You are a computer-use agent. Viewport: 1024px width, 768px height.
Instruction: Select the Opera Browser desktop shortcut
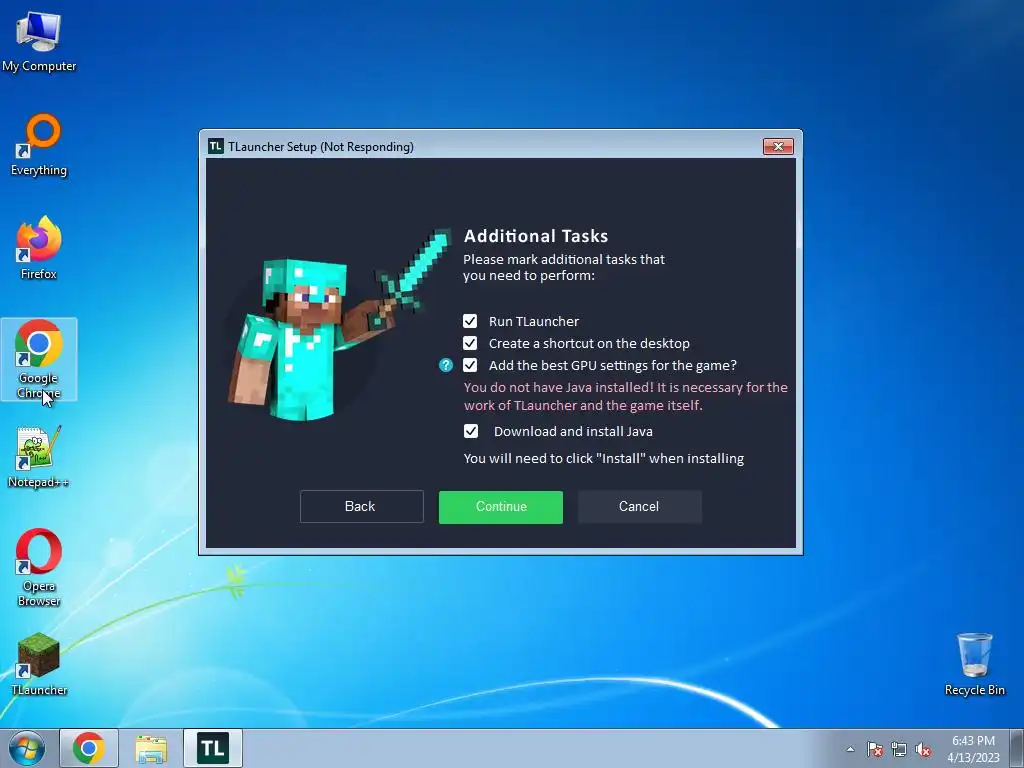click(39, 568)
